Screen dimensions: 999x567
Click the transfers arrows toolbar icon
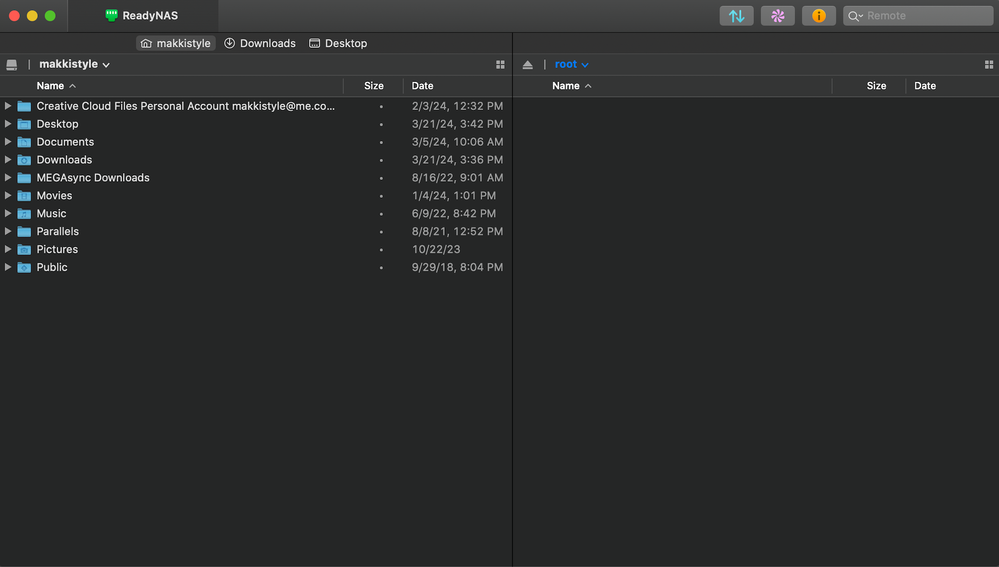[x=737, y=16]
